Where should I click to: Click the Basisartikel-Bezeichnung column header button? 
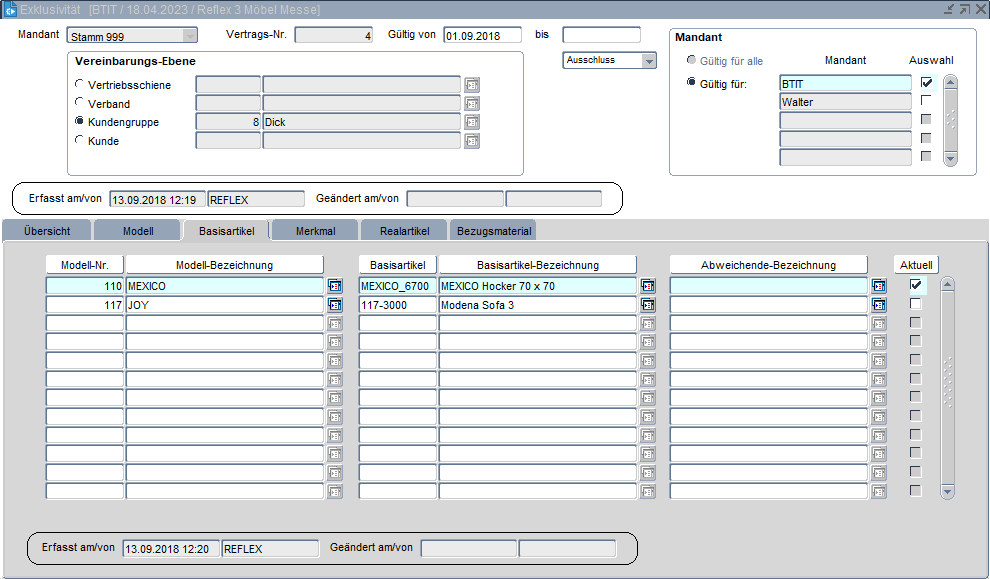(x=537, y=265)
